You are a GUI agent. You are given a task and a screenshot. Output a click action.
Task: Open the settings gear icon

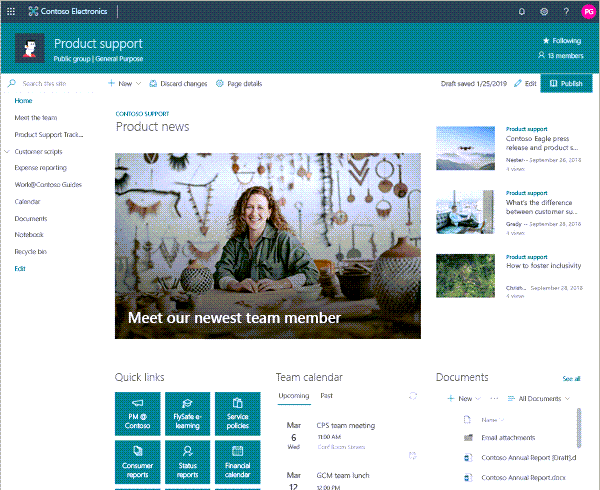(x=543, y=12)
